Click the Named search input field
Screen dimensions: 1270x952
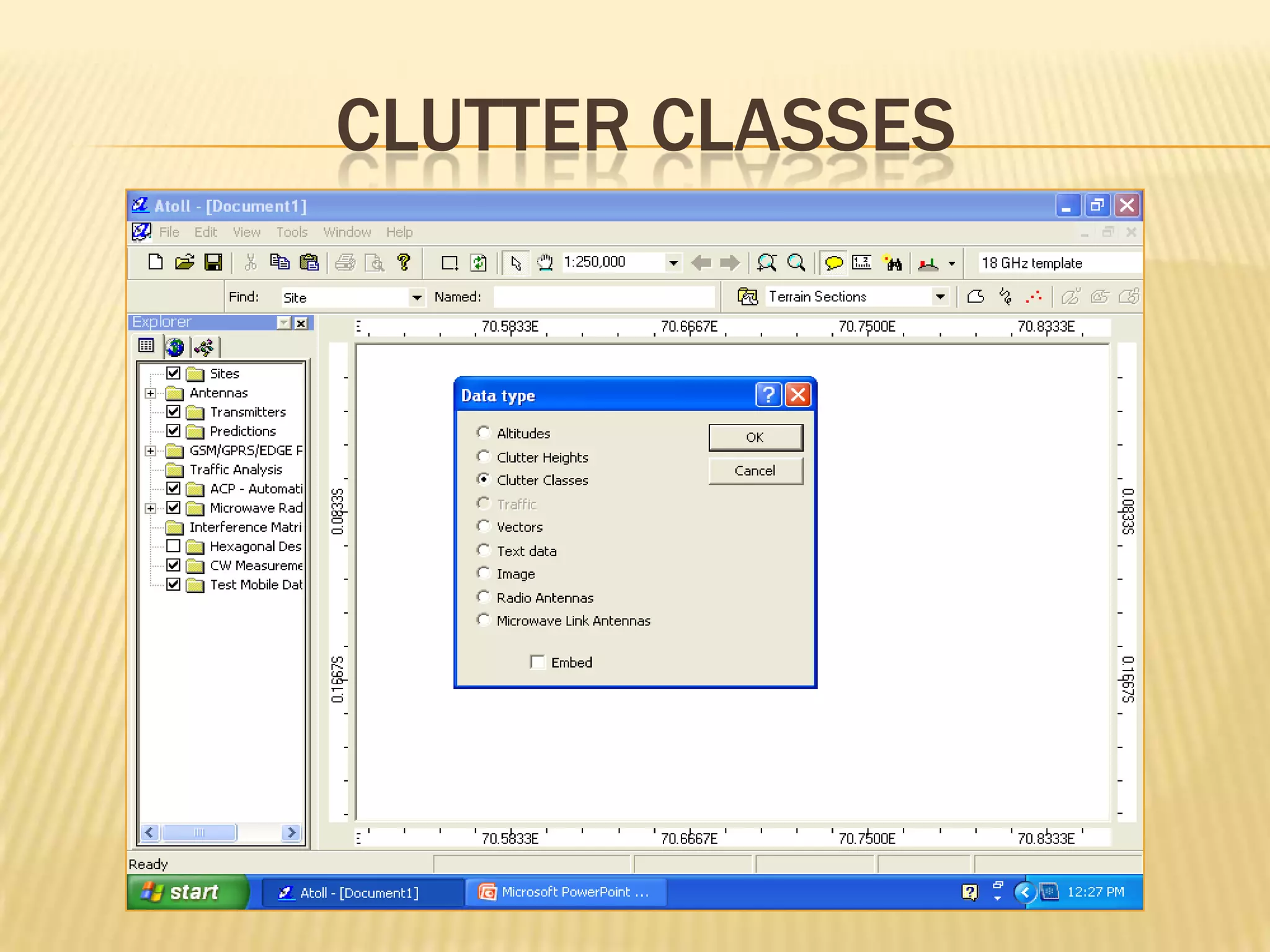click(x=603, y=297)
